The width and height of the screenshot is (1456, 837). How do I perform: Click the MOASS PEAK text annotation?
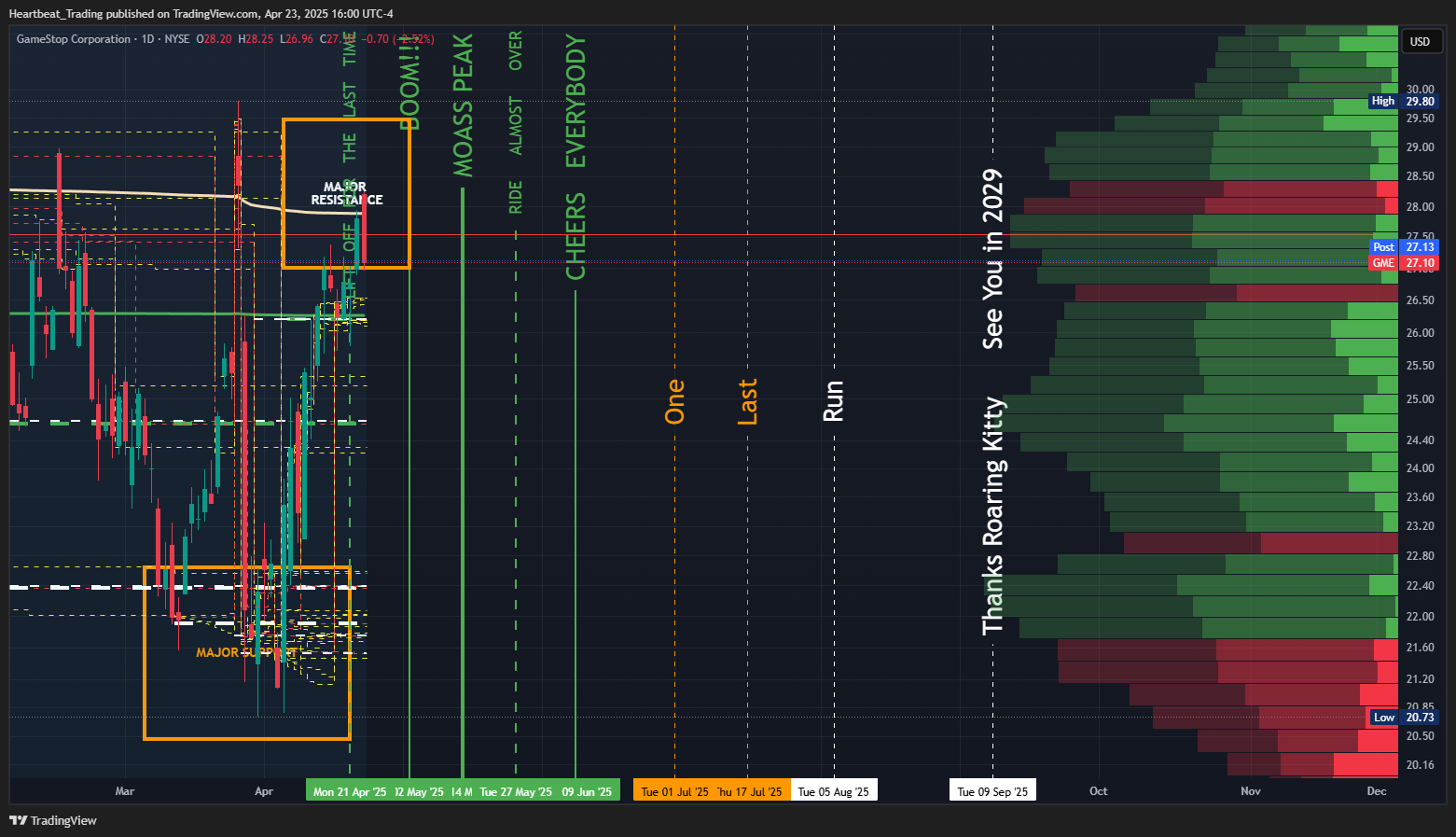pos(464,105)
